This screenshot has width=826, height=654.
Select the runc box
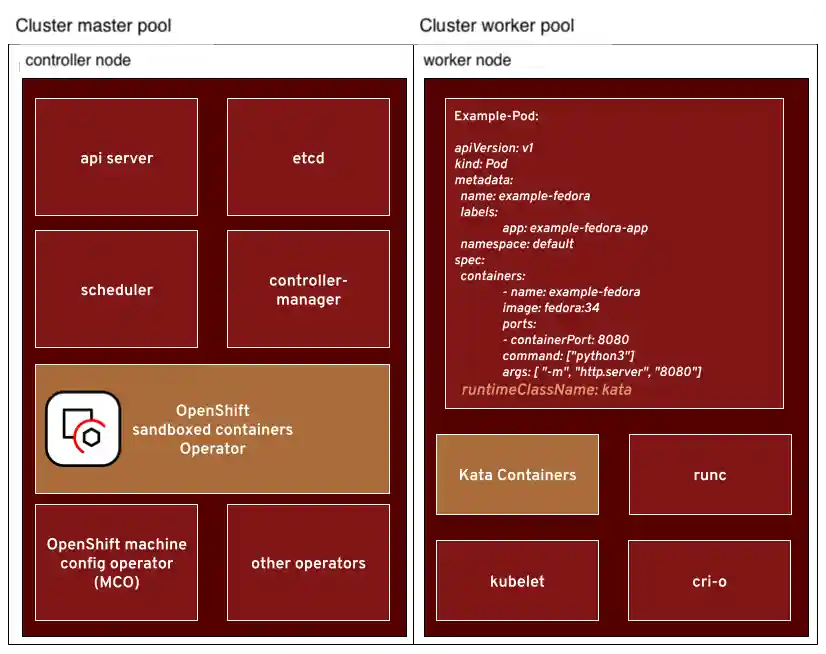point(710,474)
